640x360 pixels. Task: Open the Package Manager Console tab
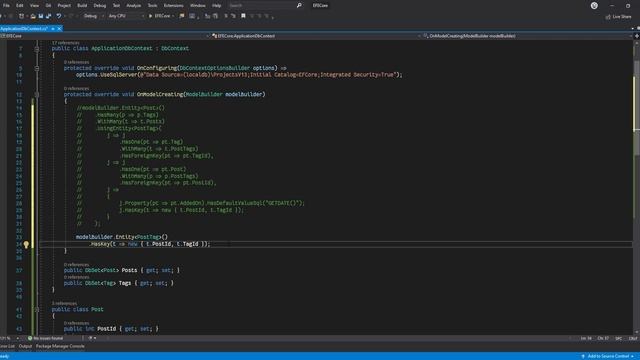click(x=60, y=346)
